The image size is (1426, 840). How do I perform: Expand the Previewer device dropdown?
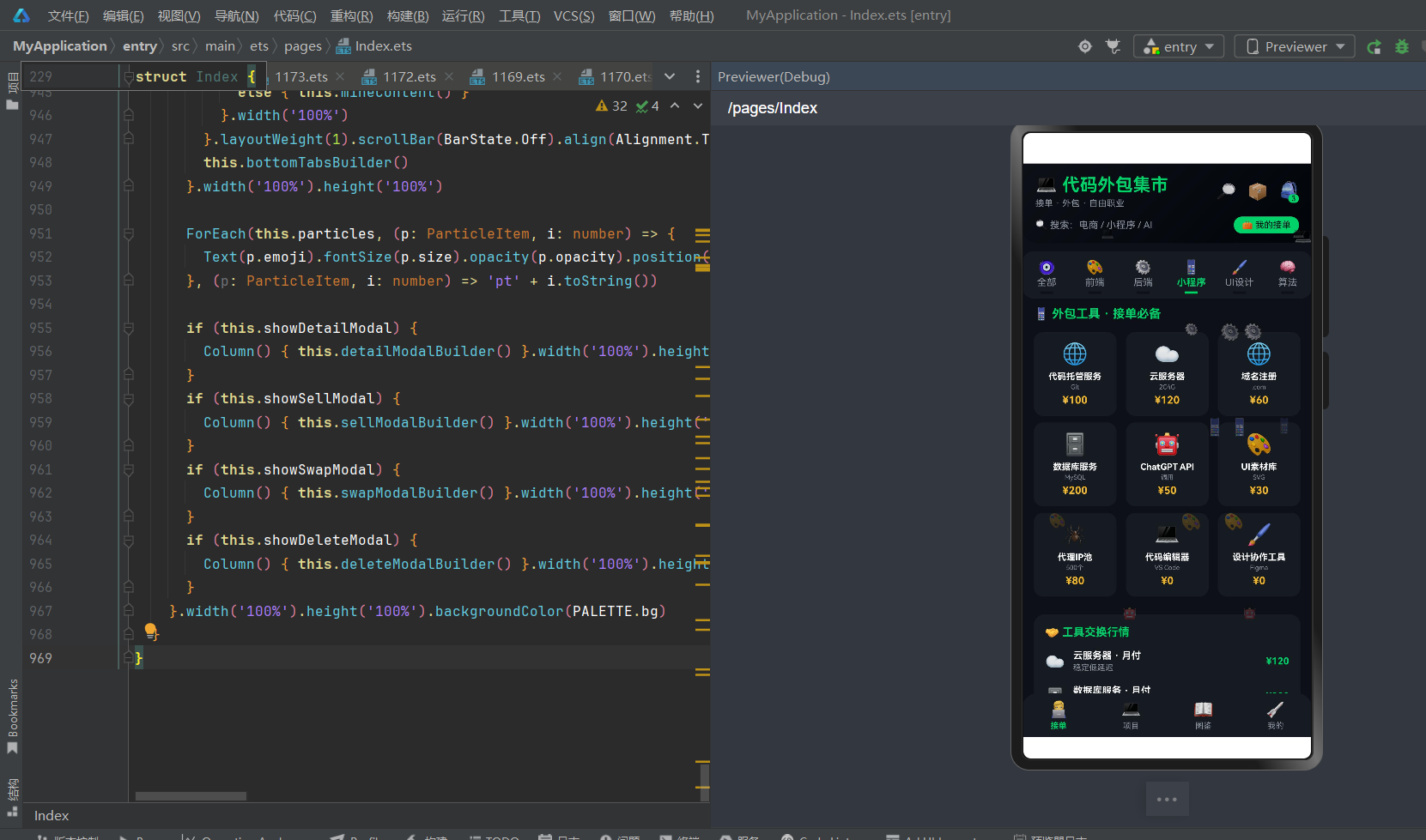click(1295, 46)
